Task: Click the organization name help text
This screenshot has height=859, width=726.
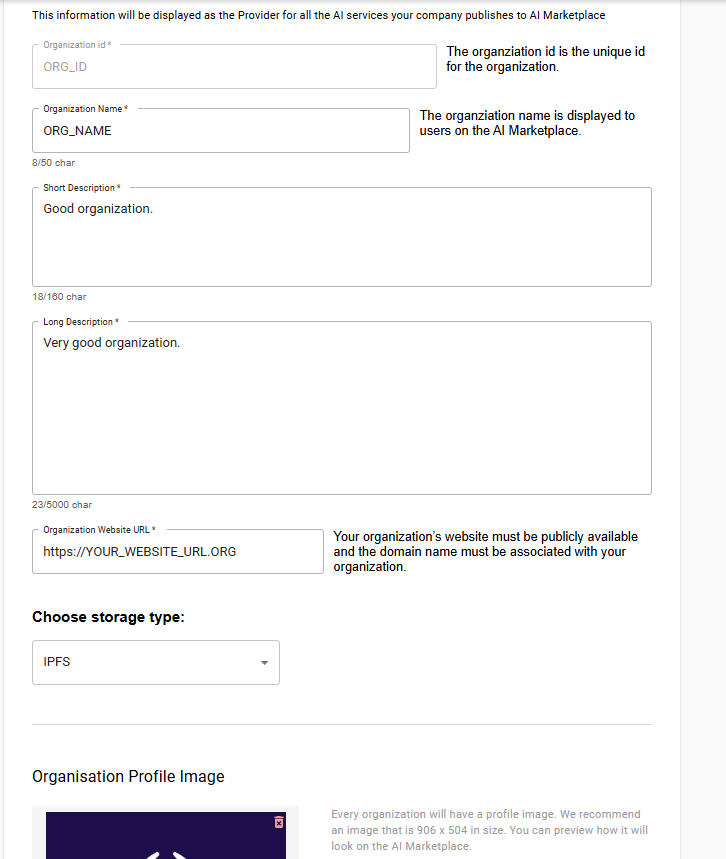Action: (527, 123)
